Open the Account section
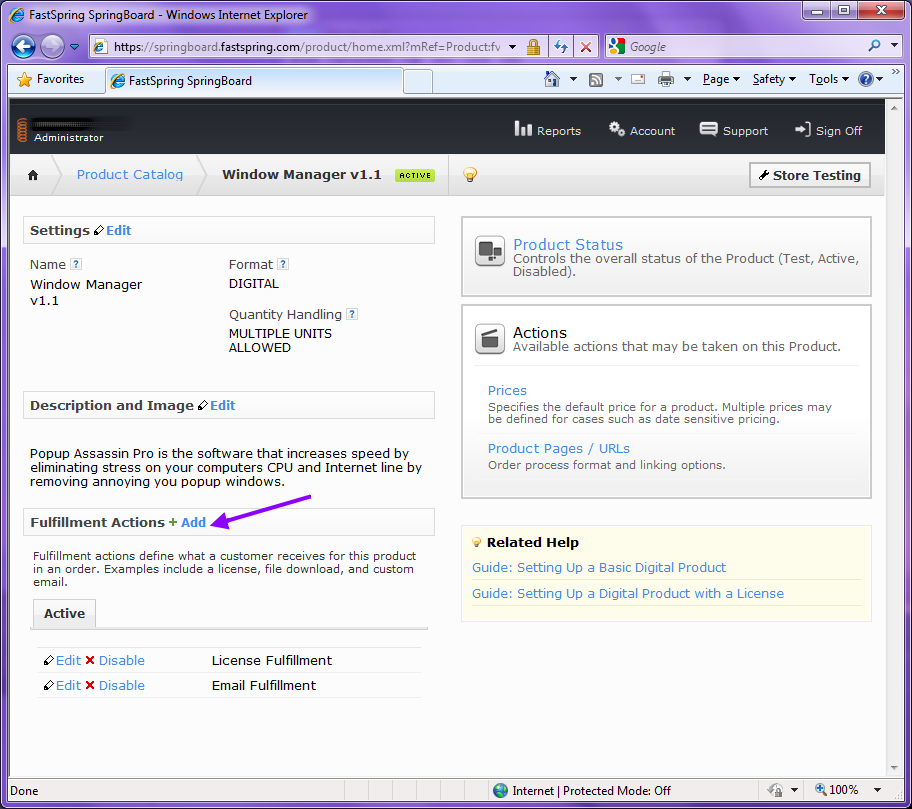The image size is (912, 809). pyautogui.click(x=642, y=130)
